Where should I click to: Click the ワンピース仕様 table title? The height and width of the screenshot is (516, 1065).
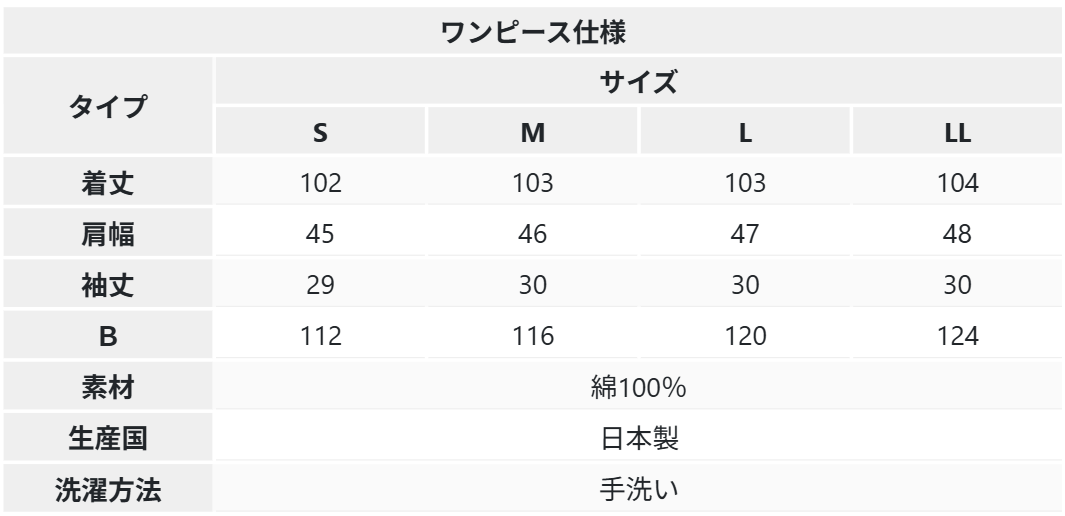point(532,31)
